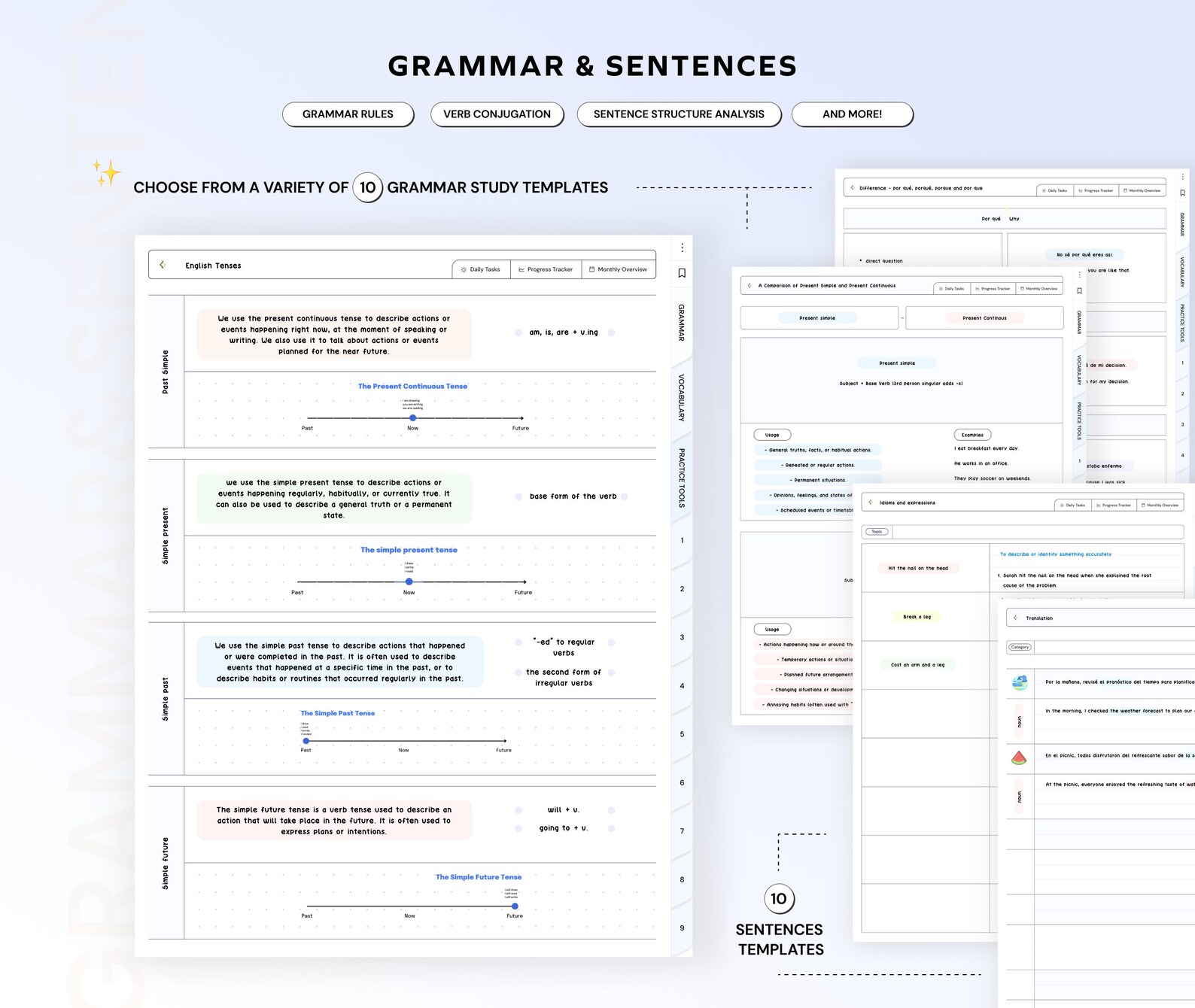The width and height of the screenshot is (1195, 1008).
Task: Click the Category pill on Translation page
Action: (x=1020, y=647)
